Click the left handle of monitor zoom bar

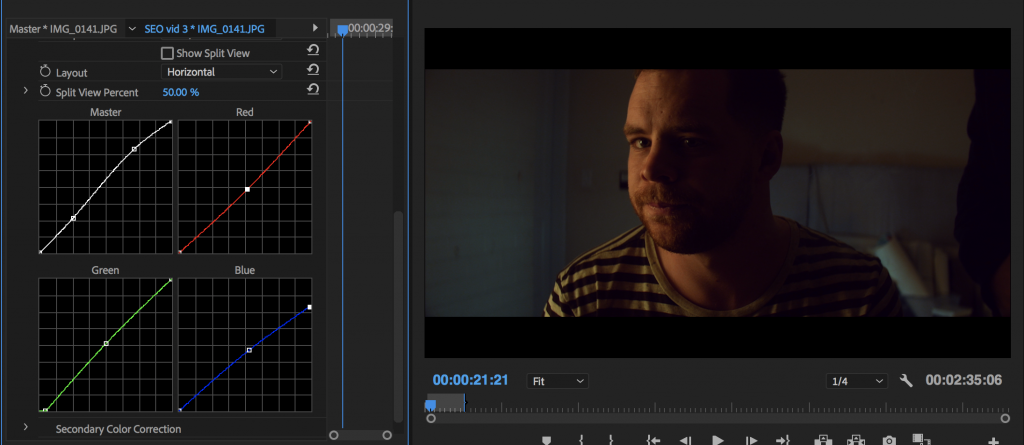tap(430, 418)
